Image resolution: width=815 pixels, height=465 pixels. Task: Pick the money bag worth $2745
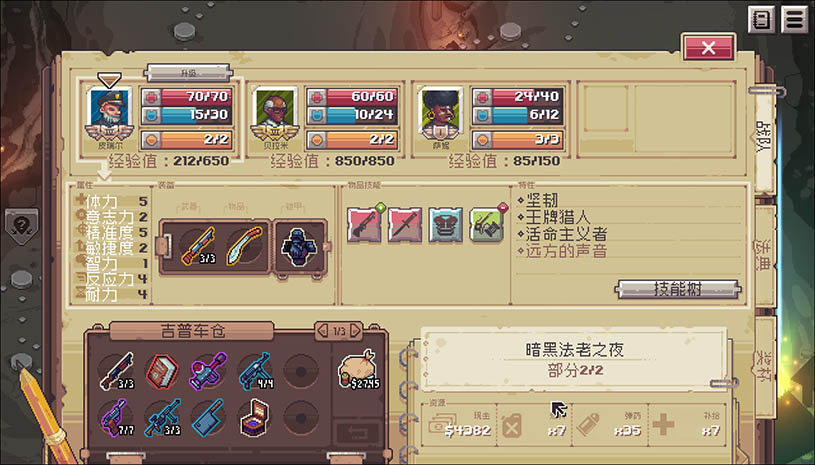click(x=358, y=369)
